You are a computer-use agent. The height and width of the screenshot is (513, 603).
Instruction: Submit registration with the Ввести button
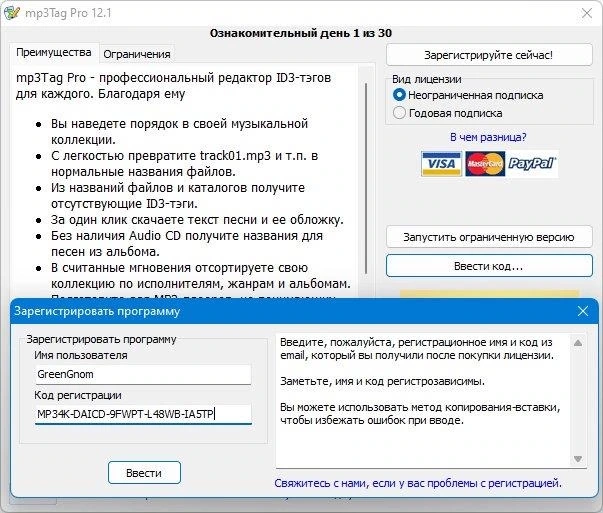click(x=144, y=473)
